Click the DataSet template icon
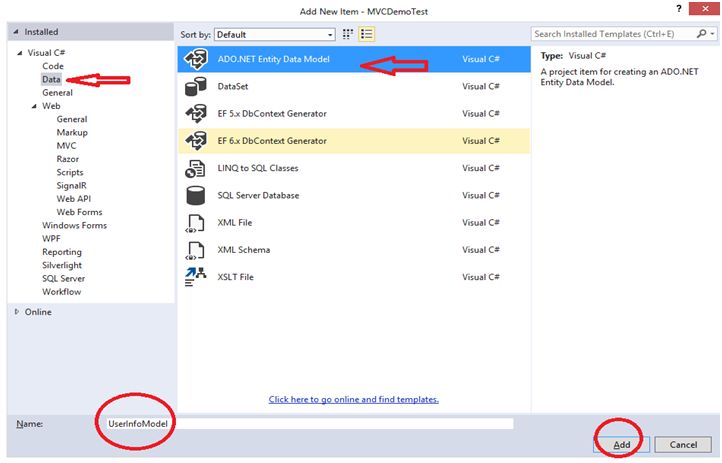Image resolution: width=722 pixels, height=463 pixels. click(196, 86)
